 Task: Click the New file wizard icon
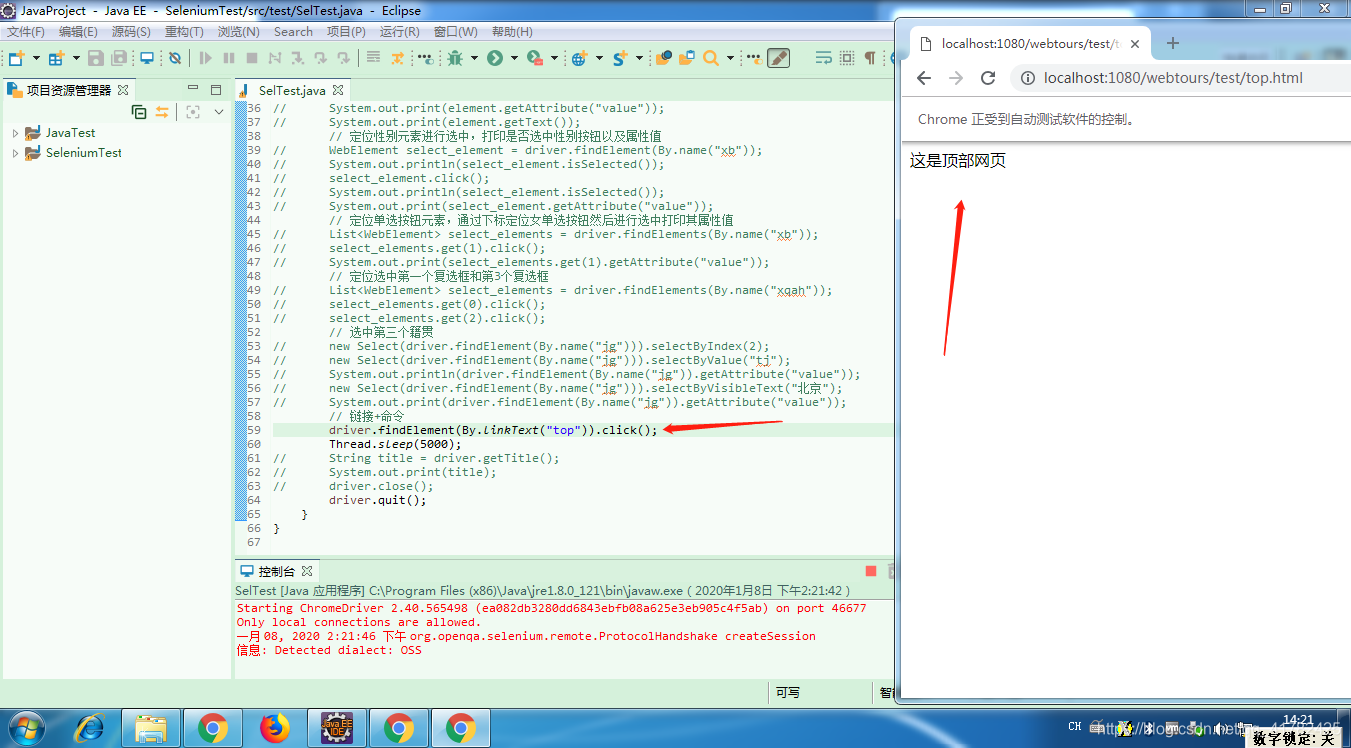click(x=17, y=58)
